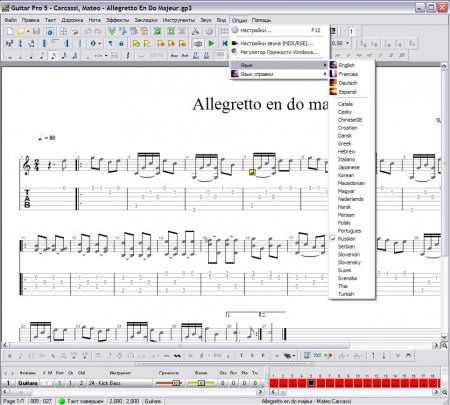Click the Redo arrow icon in the toolbar
450x405 pixels.
tap(98, 31)
